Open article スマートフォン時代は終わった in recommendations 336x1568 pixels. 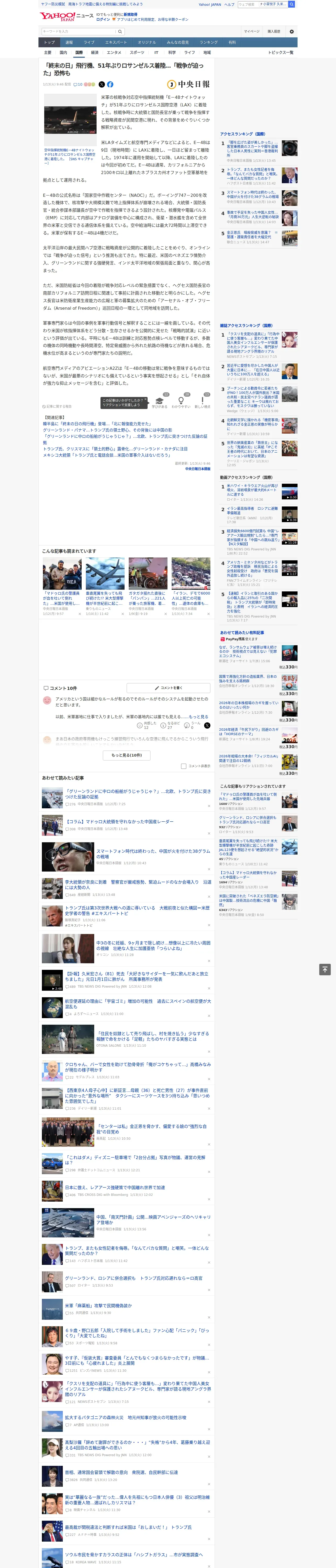point(153,854)
